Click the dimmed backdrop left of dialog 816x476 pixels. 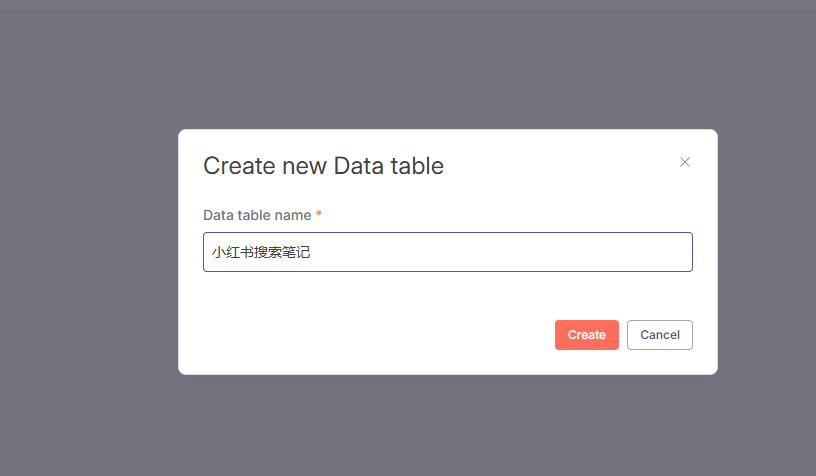click(x=88, y=250)
